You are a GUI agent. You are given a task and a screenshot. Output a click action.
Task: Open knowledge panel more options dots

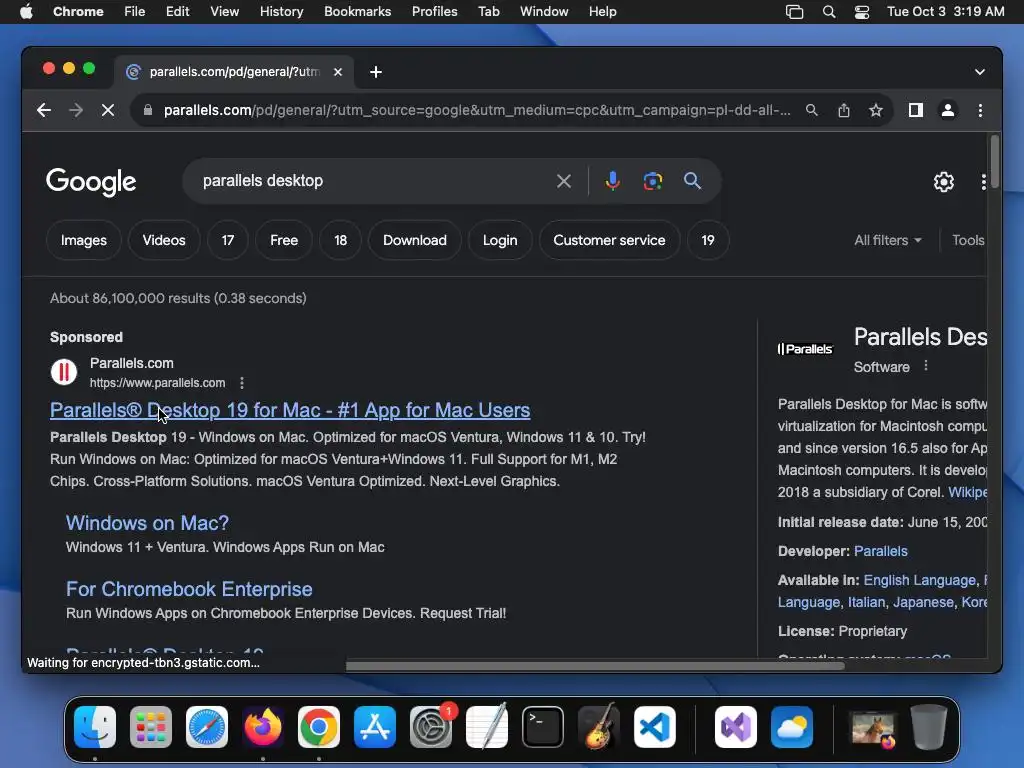925,366
